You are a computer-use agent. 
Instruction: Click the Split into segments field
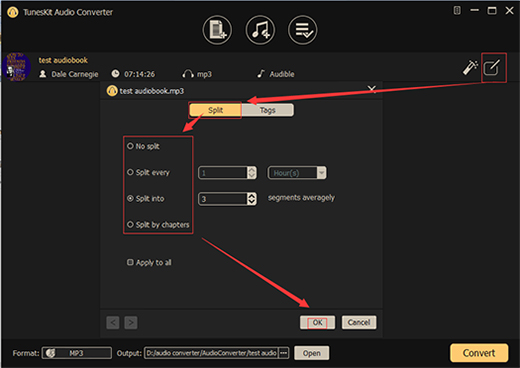[x=223, y=199]
